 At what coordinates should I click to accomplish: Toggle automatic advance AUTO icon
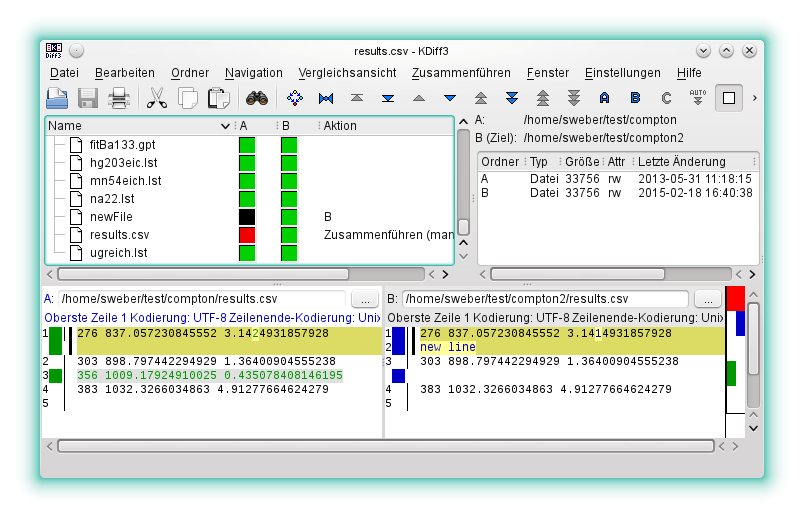[x=697, y=97]
